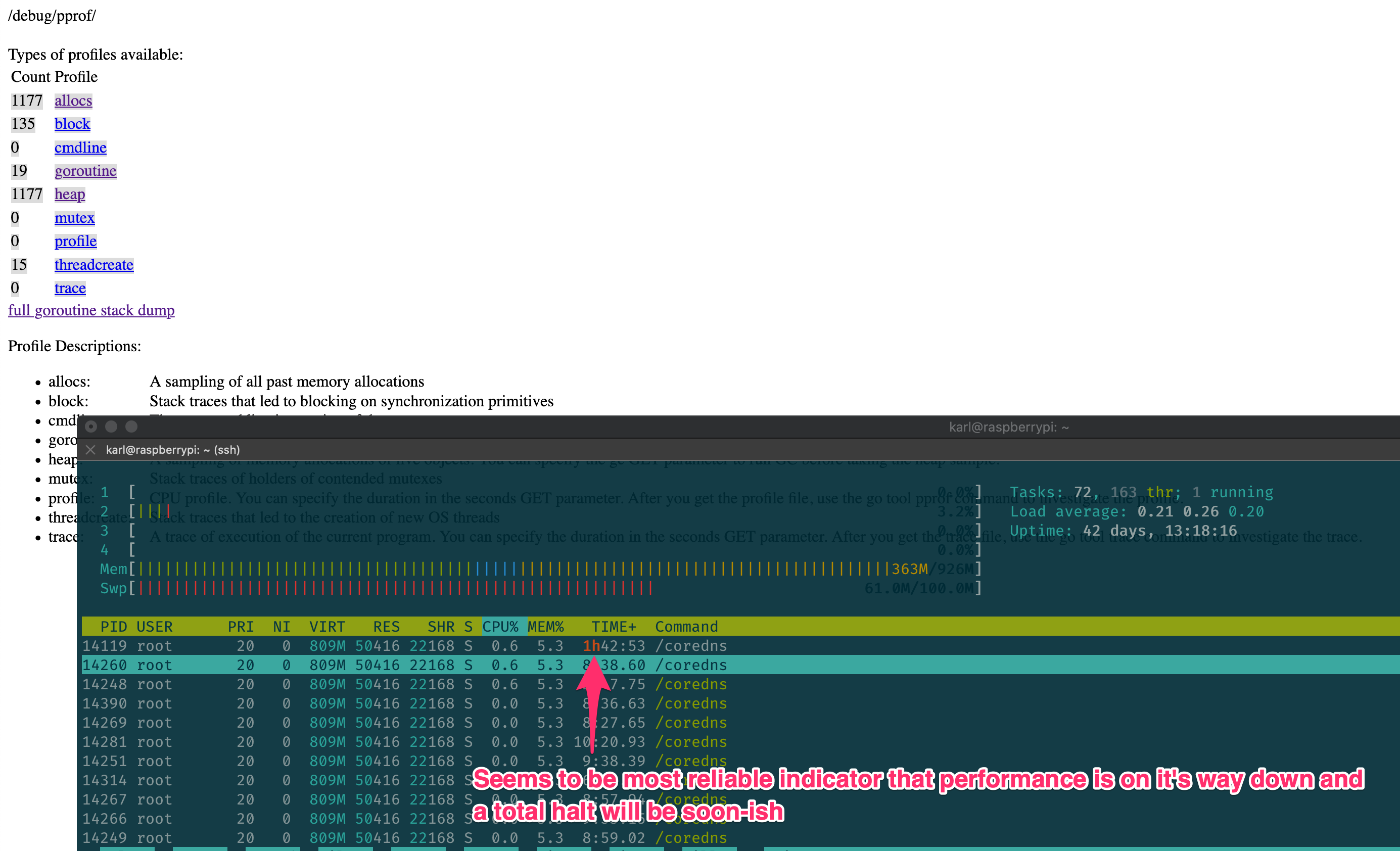Click the minimize traffic light on terminal window
The image size is (1400, 851).
[111, 427]
